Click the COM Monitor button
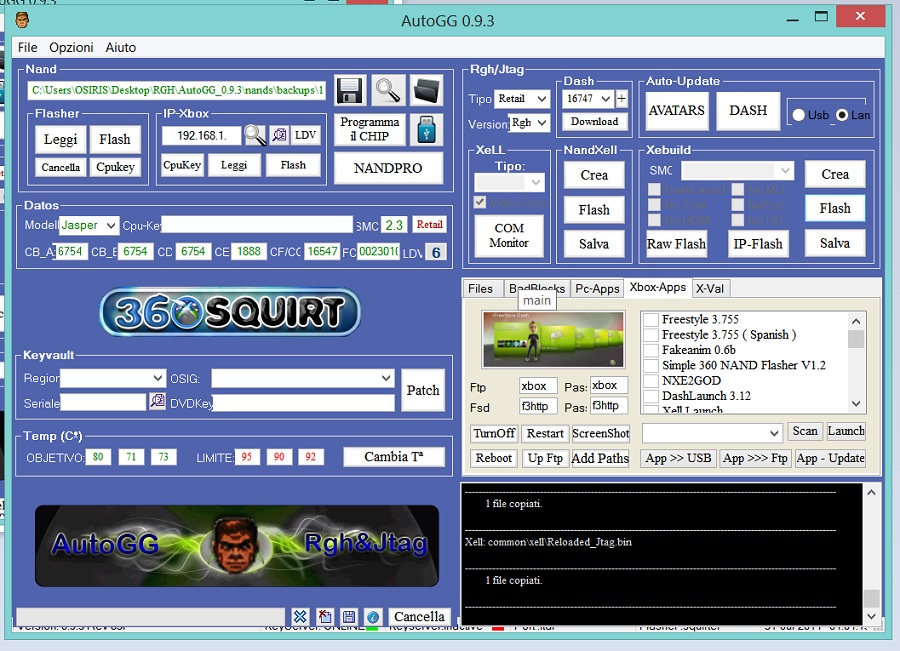 click(x=509, y=235)
